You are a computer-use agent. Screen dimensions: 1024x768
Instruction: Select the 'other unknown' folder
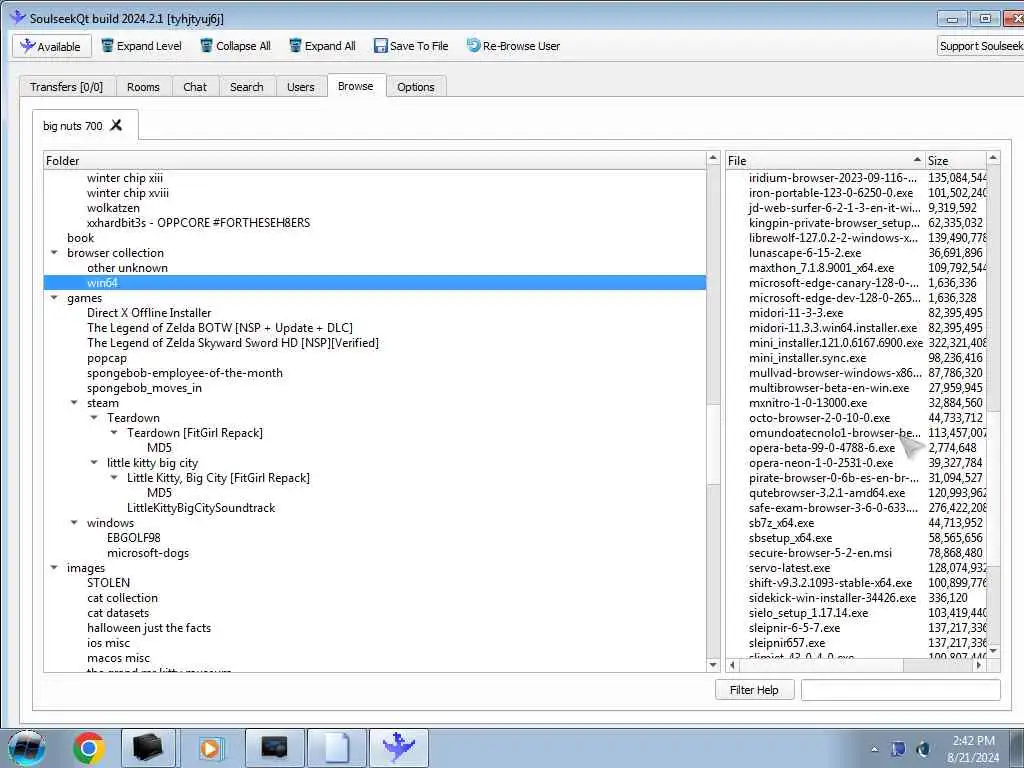coord(127,268)
